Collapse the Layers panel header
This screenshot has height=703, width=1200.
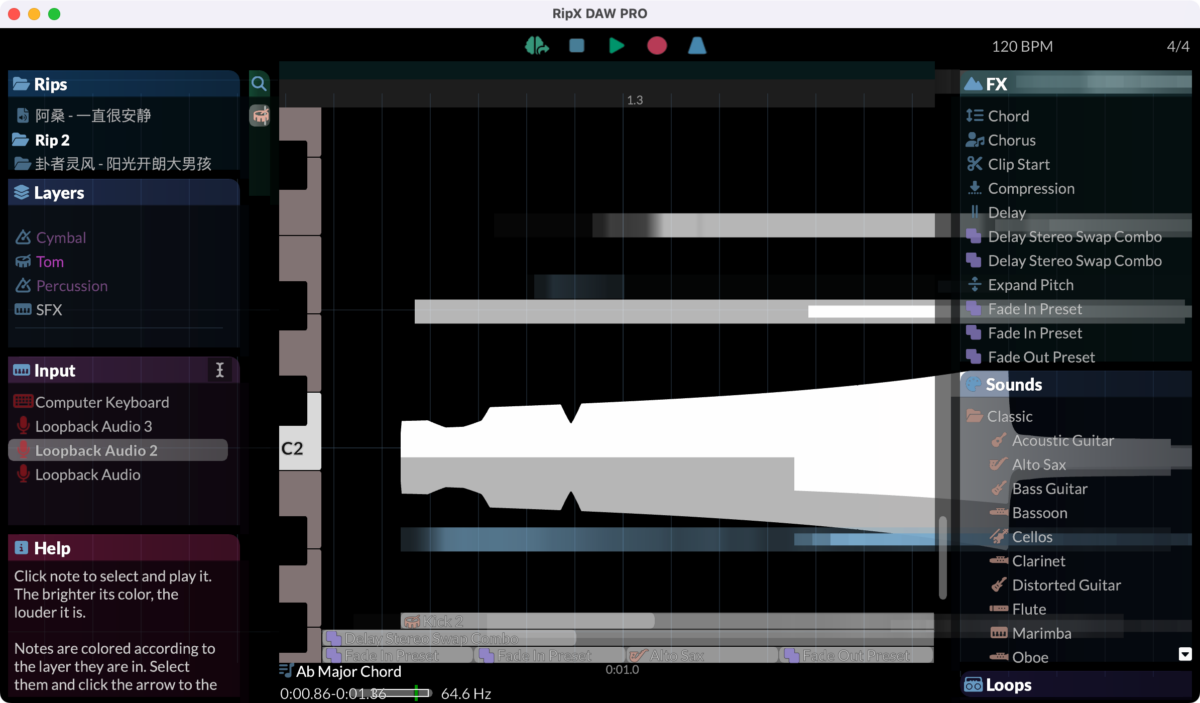click(124, 193)
